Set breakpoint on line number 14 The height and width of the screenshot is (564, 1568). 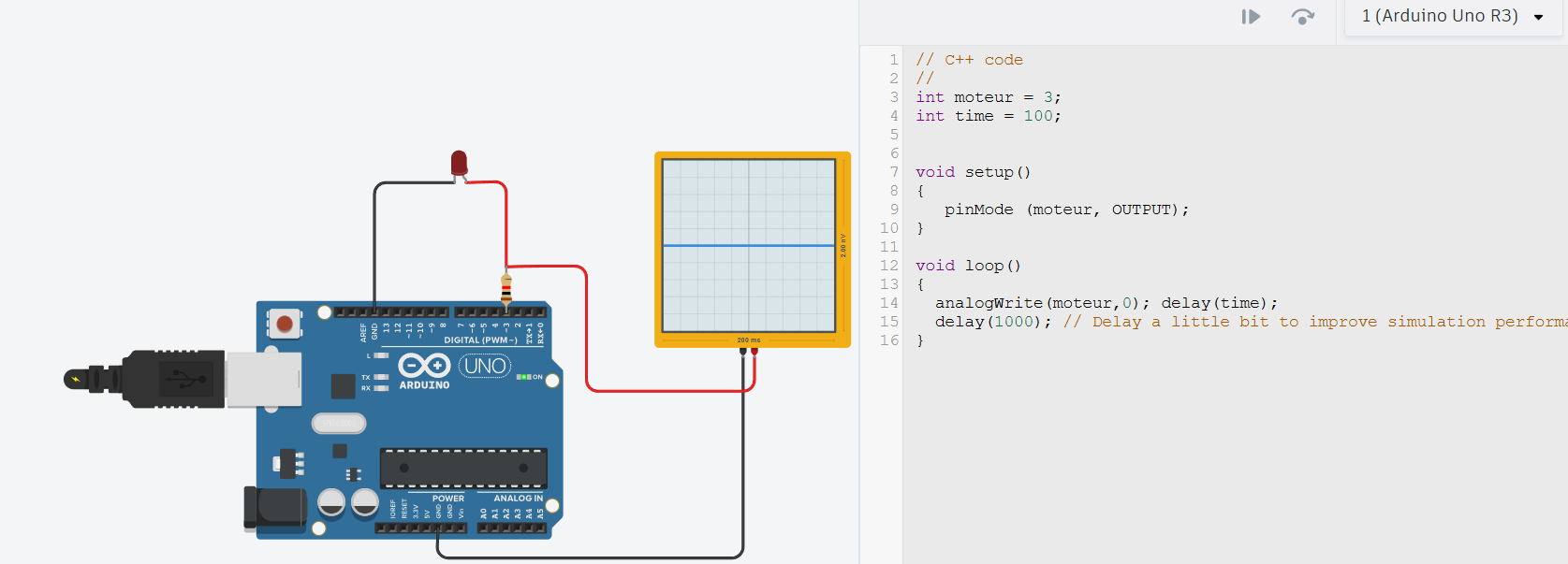[x=888, y=303]
